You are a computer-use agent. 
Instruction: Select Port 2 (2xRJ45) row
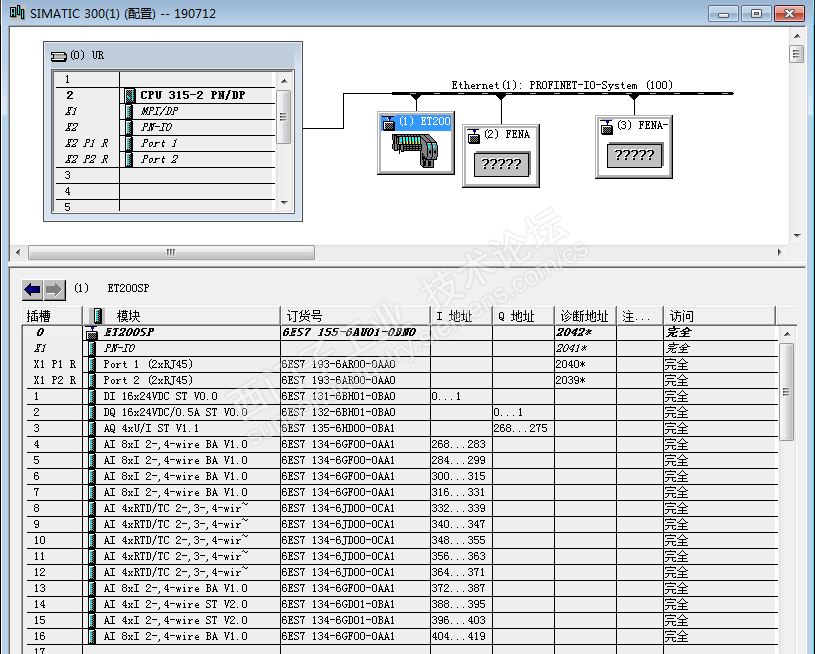pos(400,381)
